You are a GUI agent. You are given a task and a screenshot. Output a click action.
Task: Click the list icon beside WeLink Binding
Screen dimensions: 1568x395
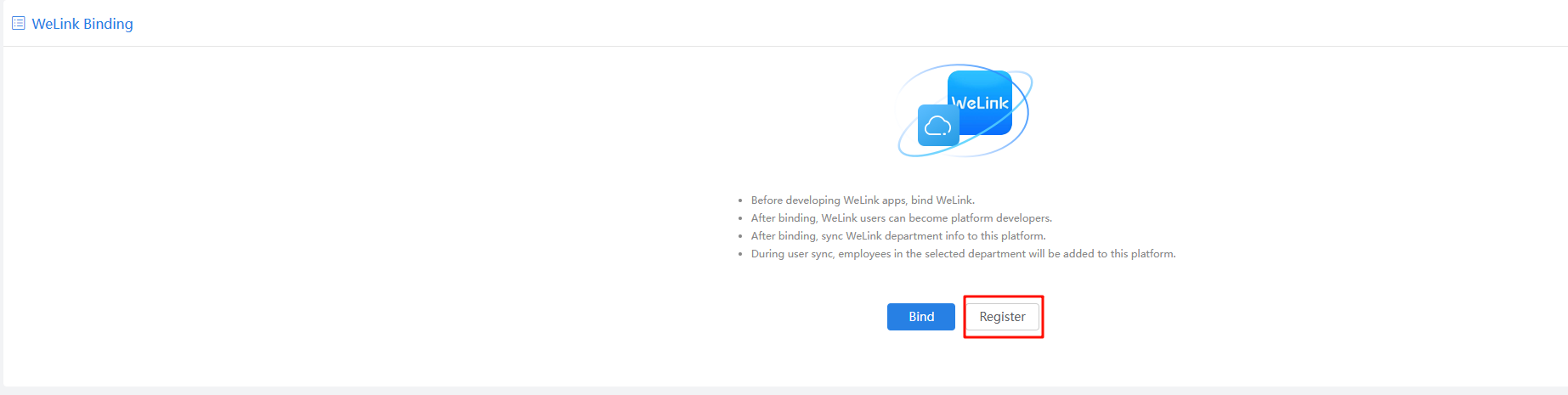(18, 23)
